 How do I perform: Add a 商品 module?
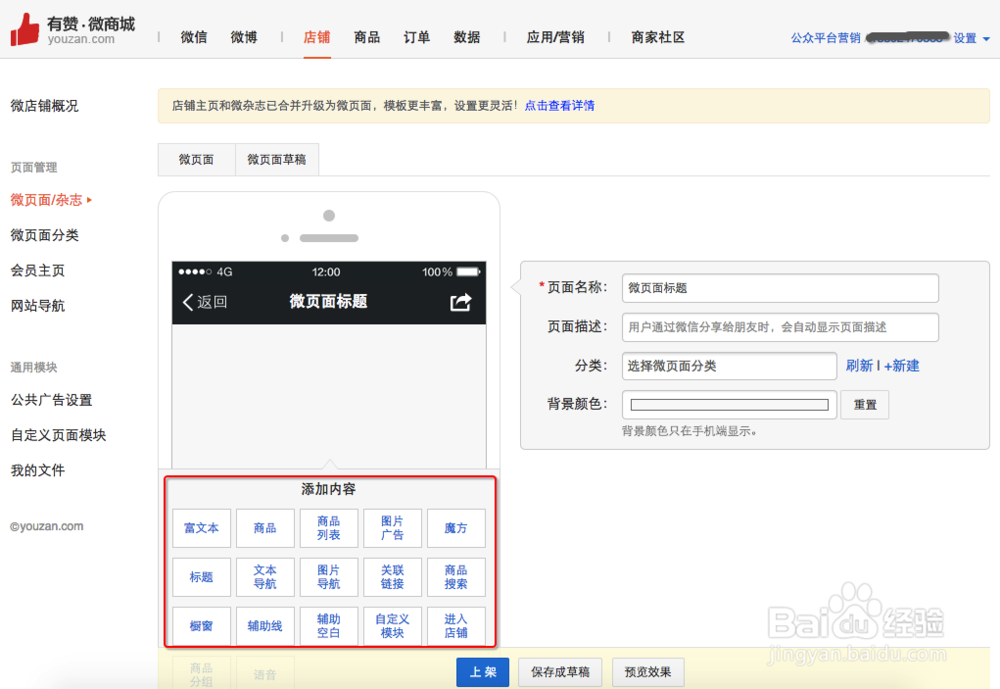coord(265,528)
